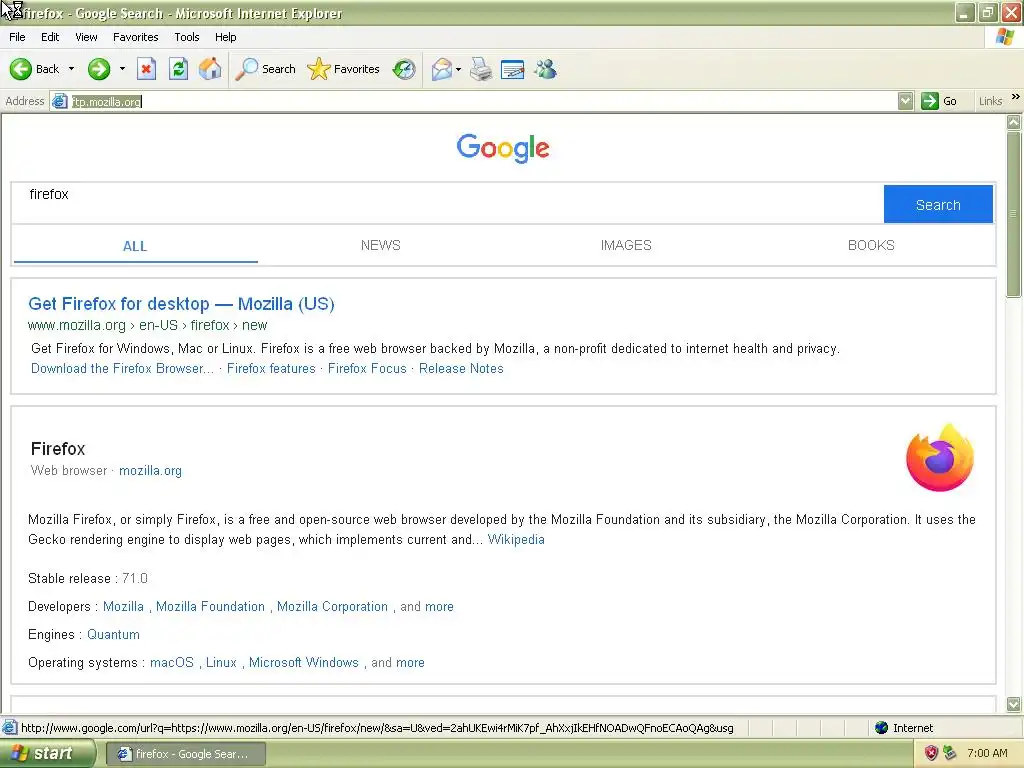Screen dimensions: 1024x768
Task: Click the red security shield tray icon
Action: coord(931,753)
